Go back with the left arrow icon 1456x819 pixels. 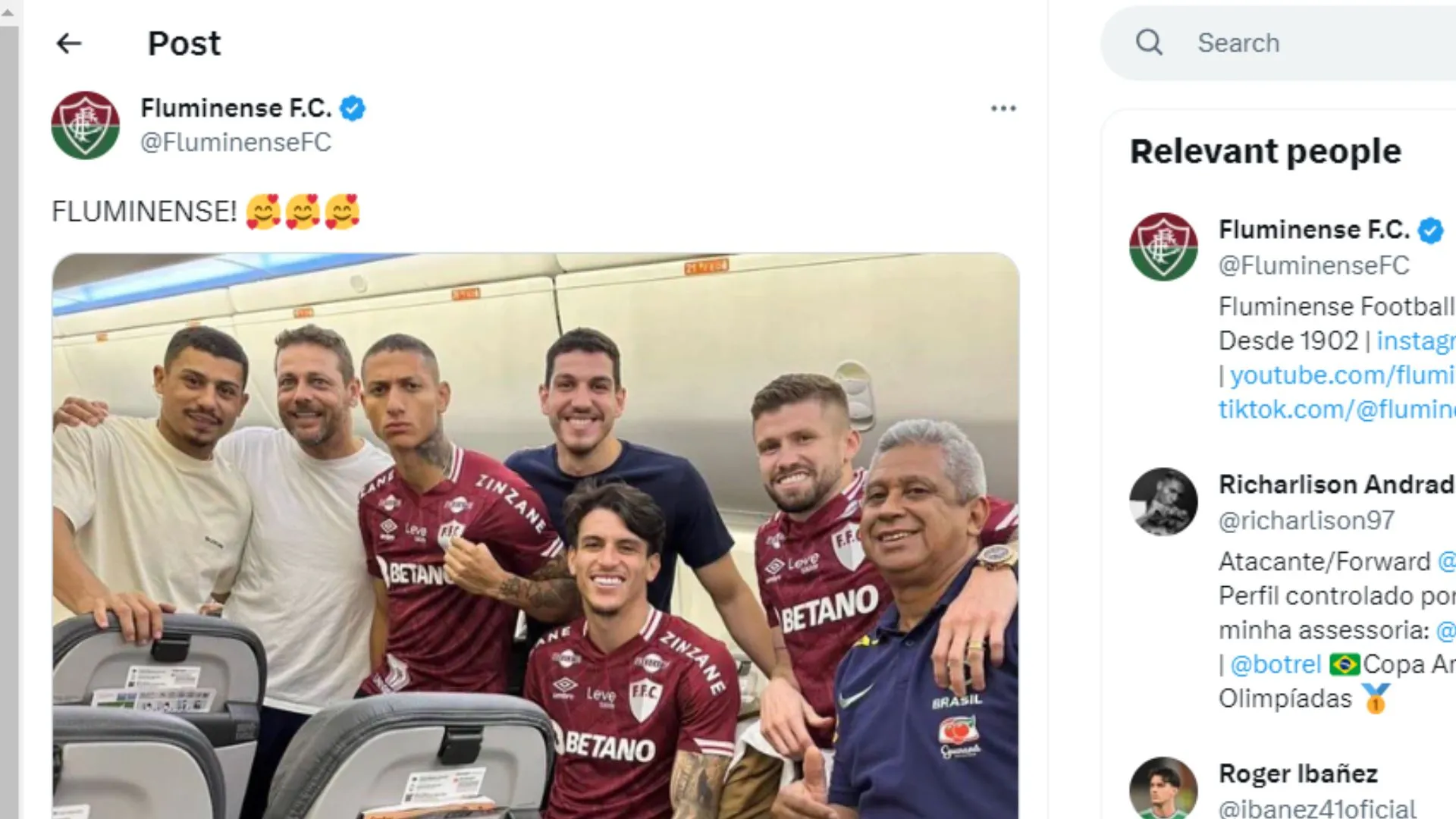click(x=69, y=43)
